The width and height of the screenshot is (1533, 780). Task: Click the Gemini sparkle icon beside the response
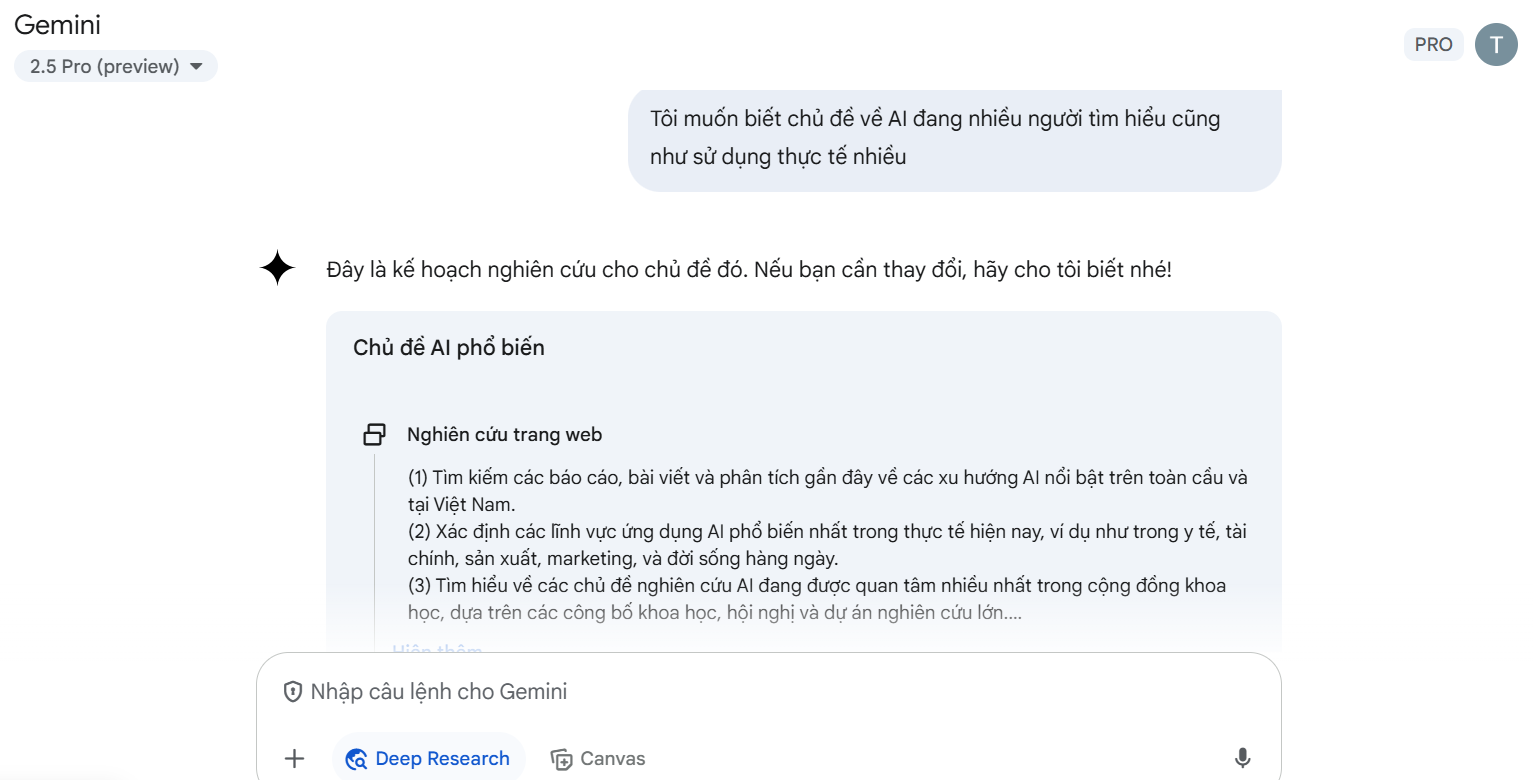[x=277, y=269]
